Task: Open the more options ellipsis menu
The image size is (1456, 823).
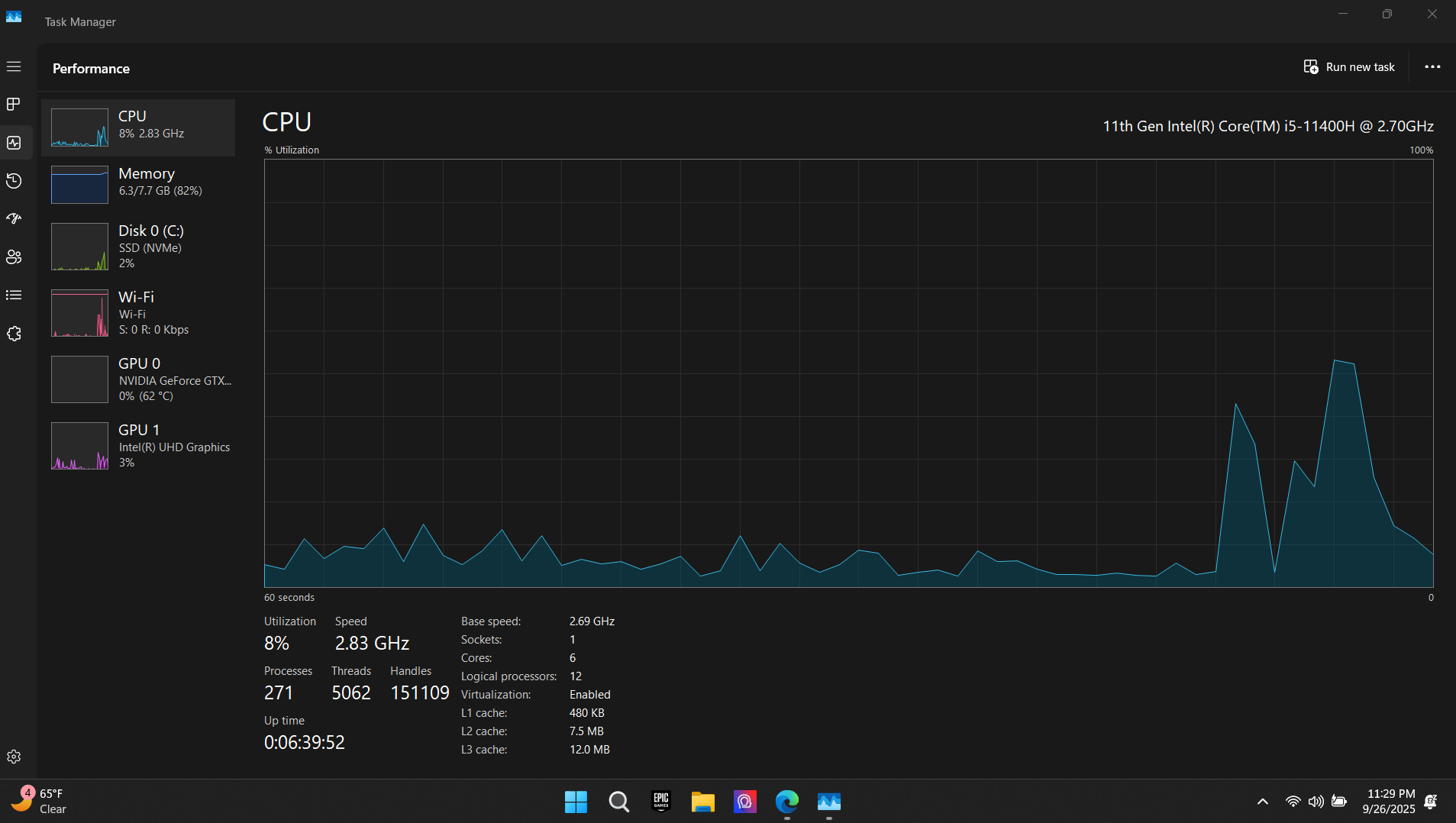Action: 1432,67
